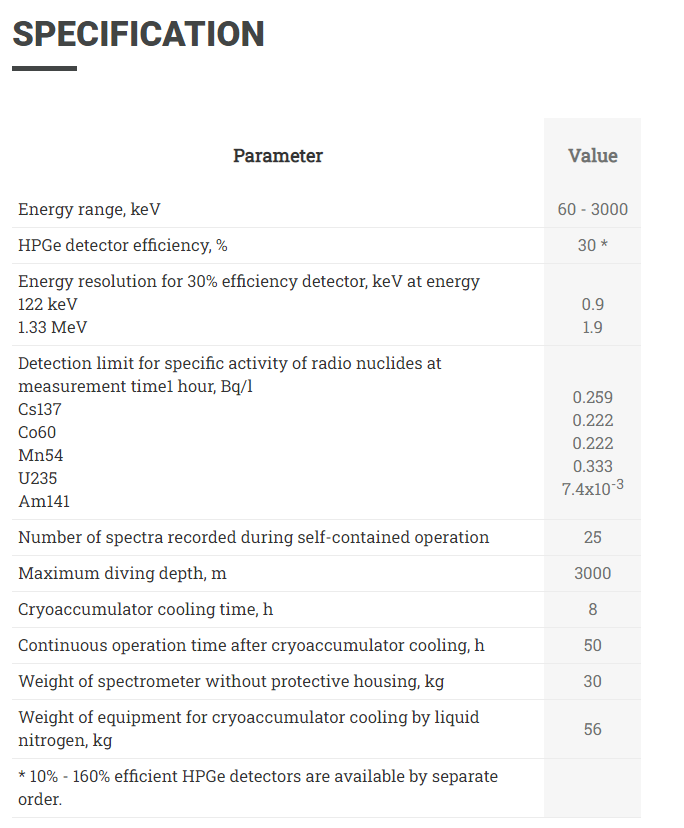The height and width of the screenshot is (828, 684).
Task: Click the U235 nuclide entry
Action: tap(37, 478)
